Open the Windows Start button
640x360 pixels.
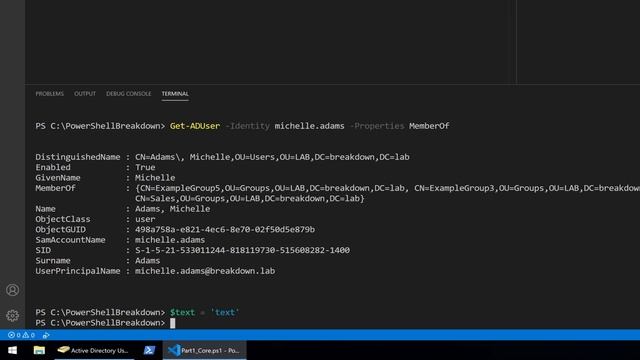[x=13, y=350]
